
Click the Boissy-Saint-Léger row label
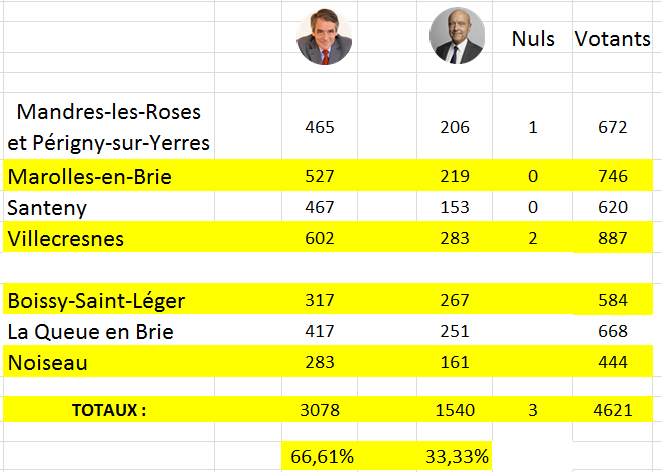[x=96, y=300]
